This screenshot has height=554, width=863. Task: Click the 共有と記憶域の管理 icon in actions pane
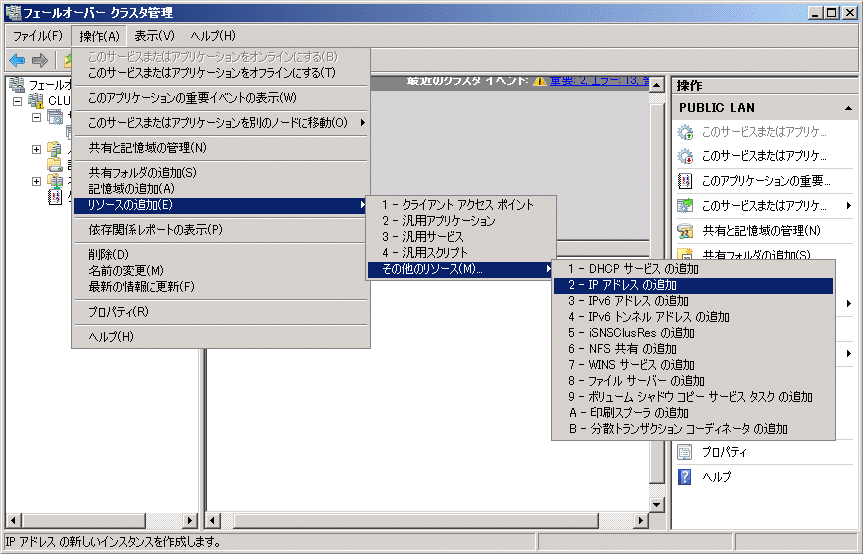tap(685, 231)
